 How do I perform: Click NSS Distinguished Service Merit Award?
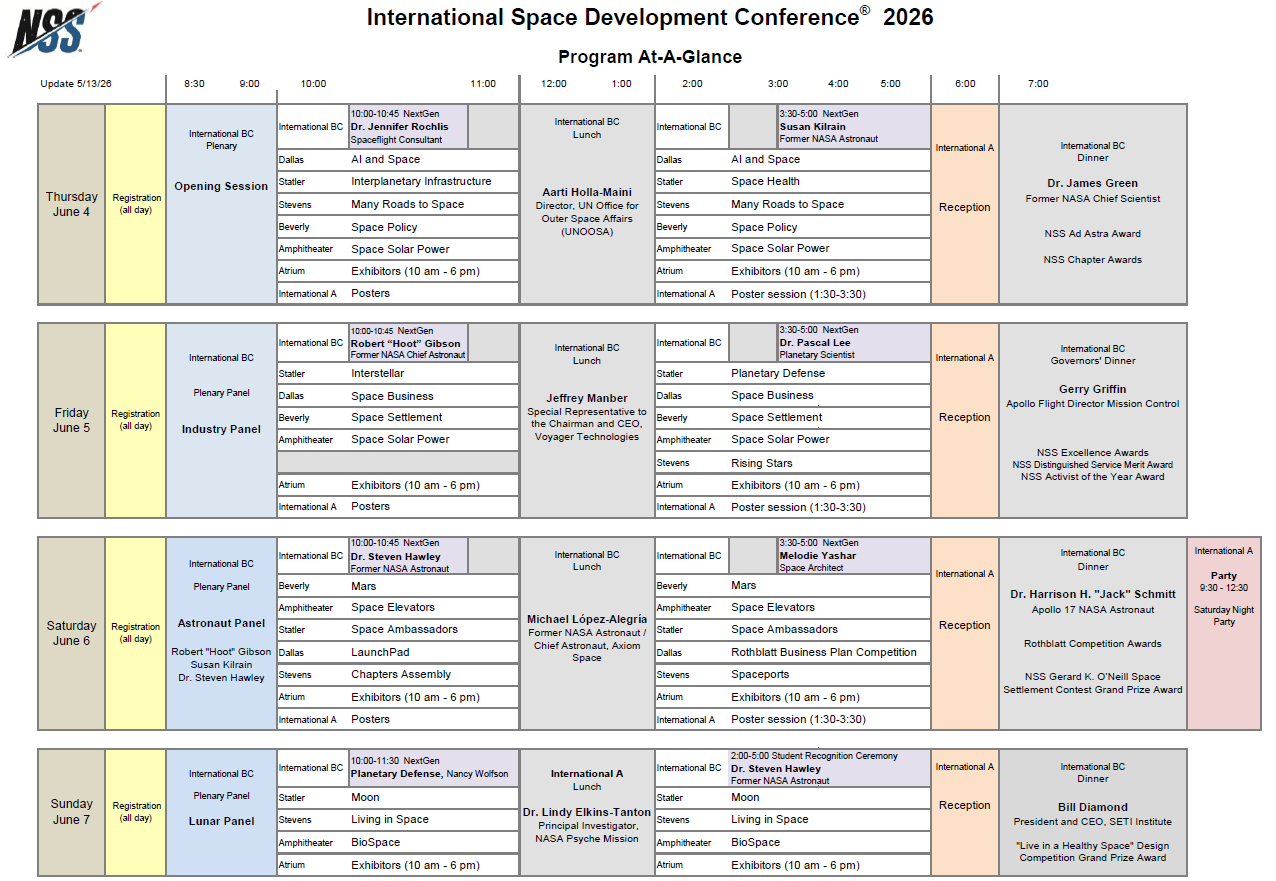pyautogui.click(x=1093, y=465)
